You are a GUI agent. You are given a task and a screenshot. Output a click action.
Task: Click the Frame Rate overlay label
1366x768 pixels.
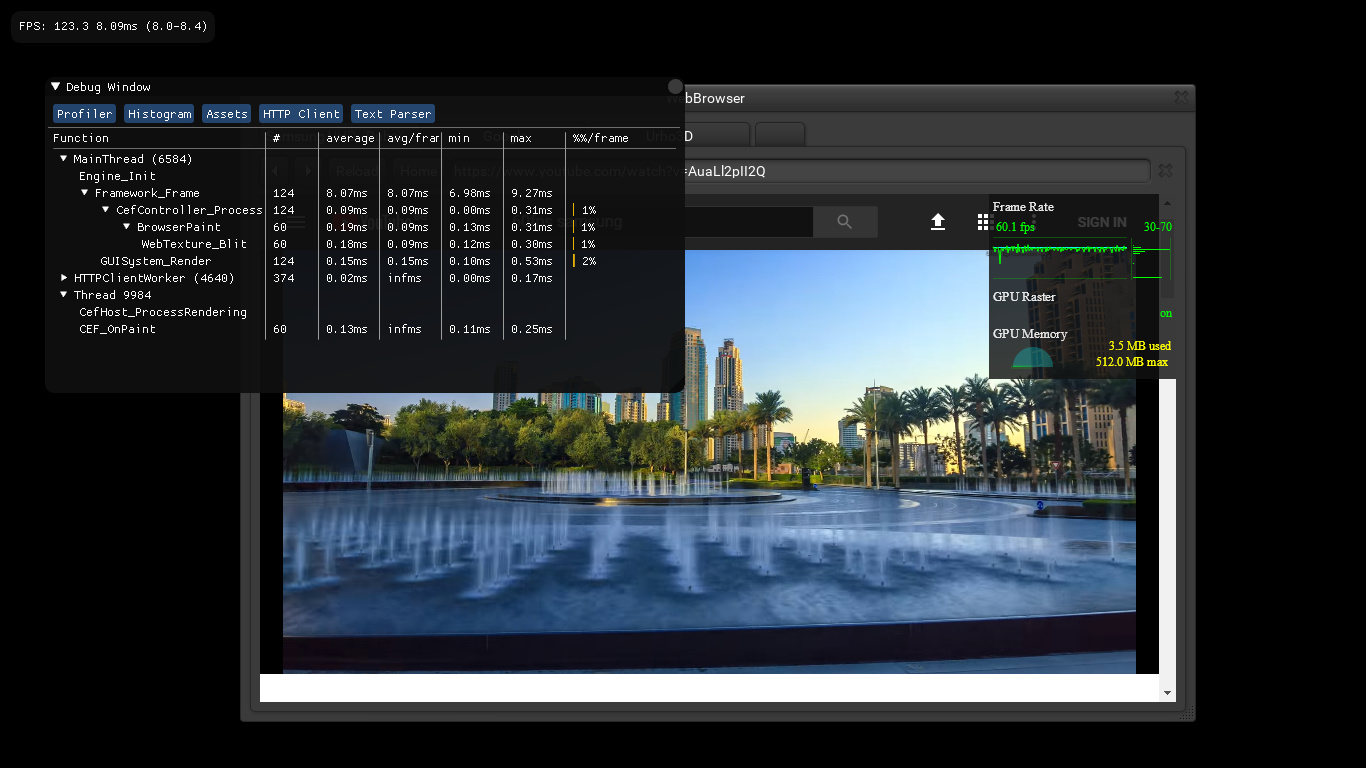[x=1023, y=207]
